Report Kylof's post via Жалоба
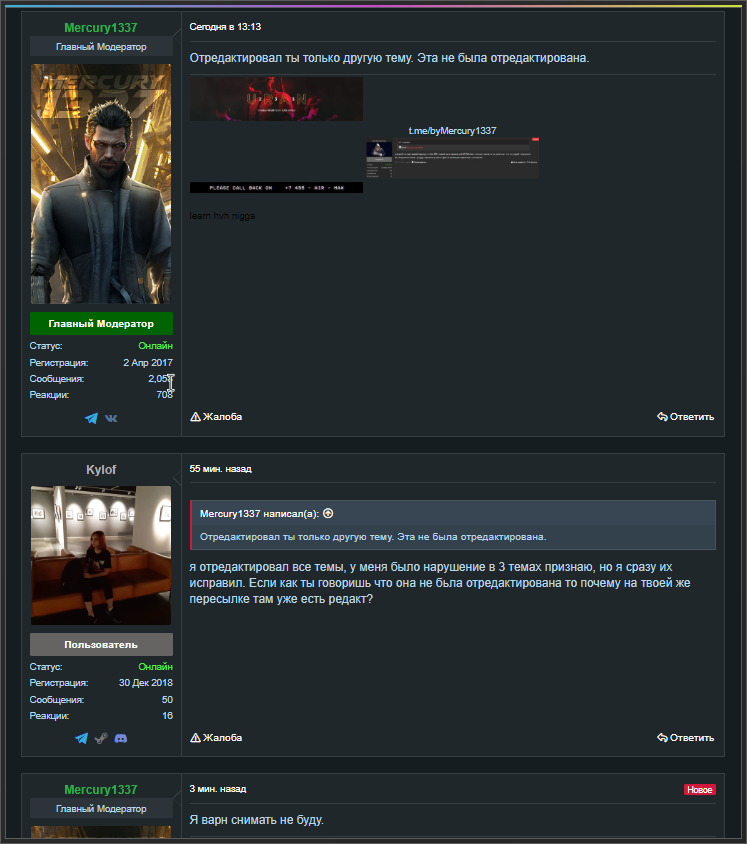 tap(216, 738)
